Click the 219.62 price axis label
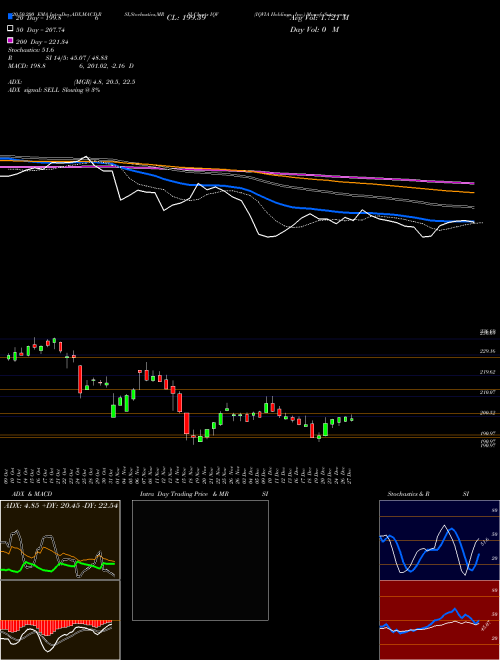This screenshot has height=660, width=500. point(488,372)
